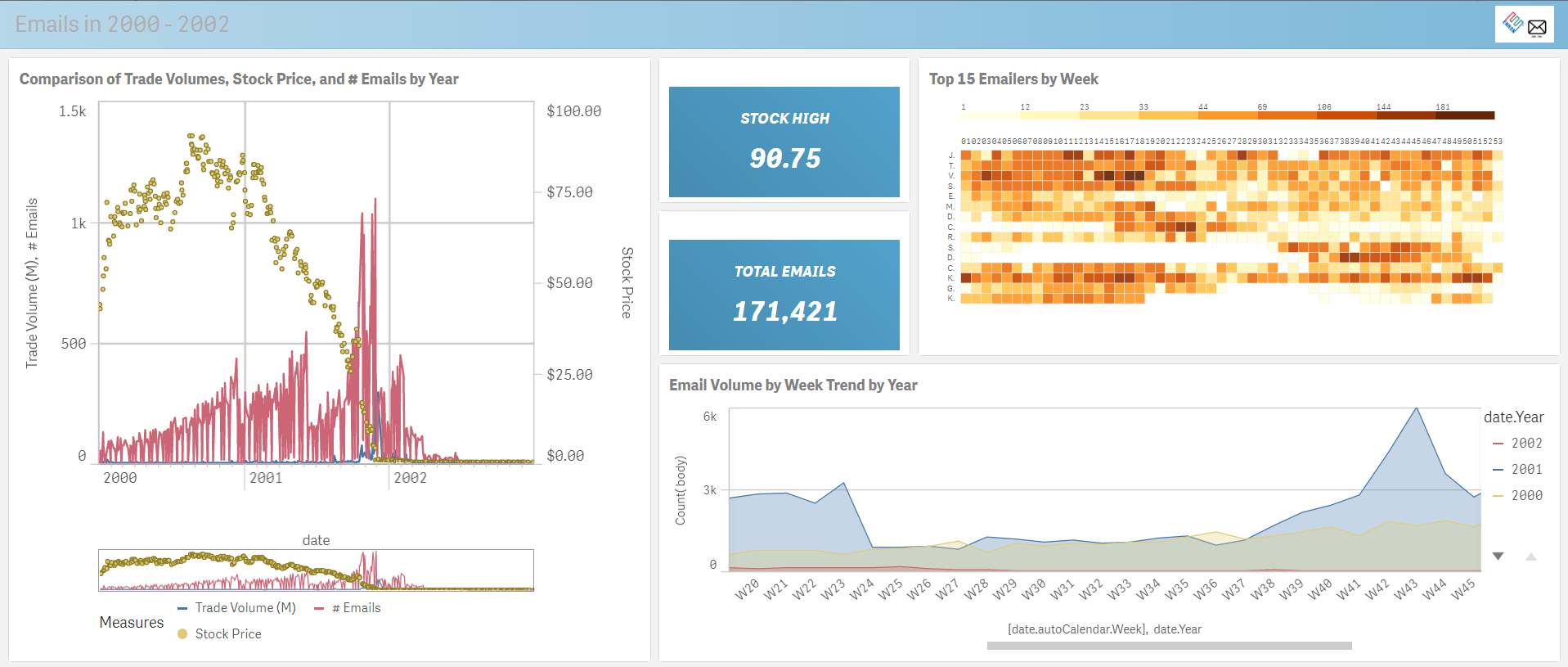Screen dimensions: 1568x667
Task: Click the 'E.' emailer row label in heatmap
Action: 951,196
